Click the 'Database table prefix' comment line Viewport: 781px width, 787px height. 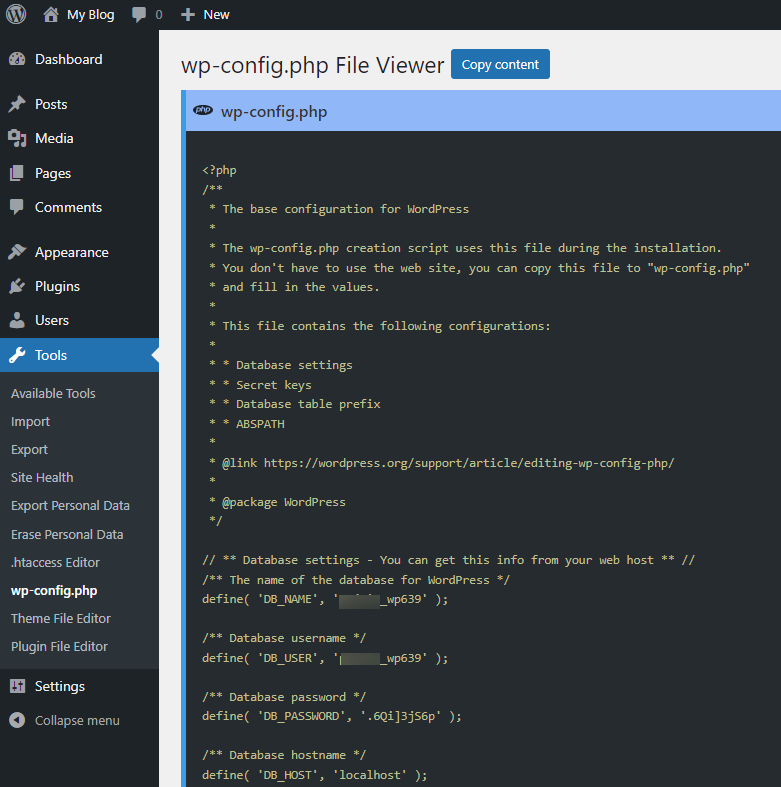point(295,404)
